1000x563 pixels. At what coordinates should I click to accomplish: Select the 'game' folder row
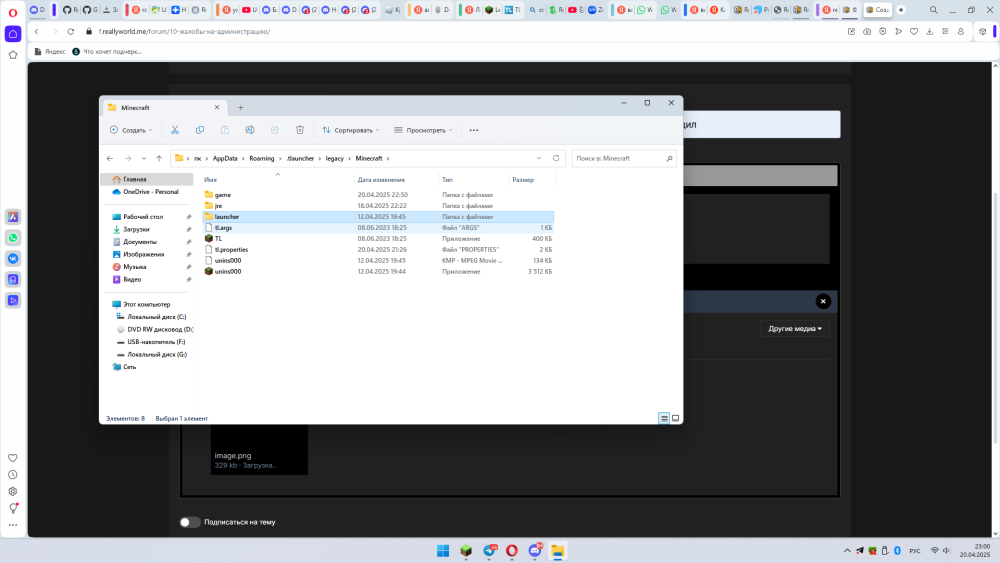click(x=378, y=195)
